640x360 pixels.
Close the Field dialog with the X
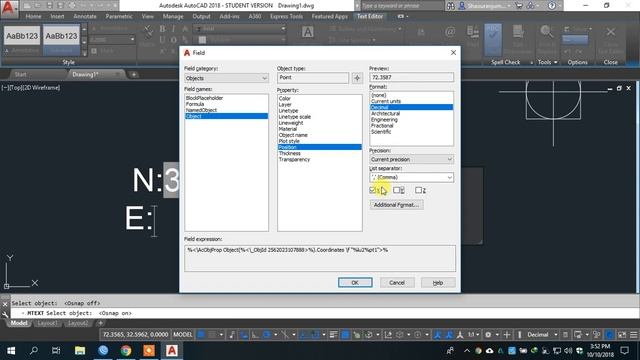point(453,53)
